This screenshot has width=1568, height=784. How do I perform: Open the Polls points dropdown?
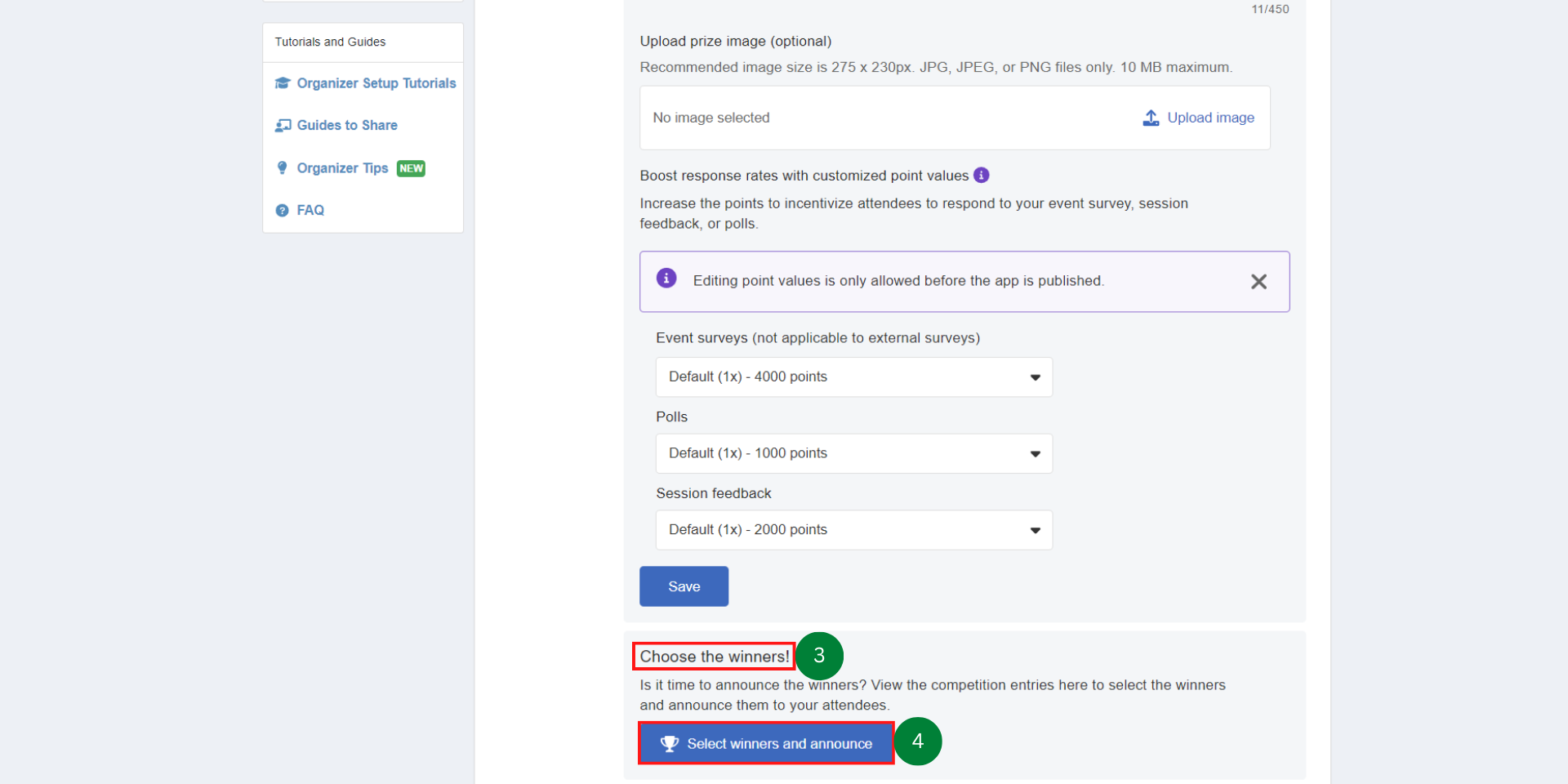853,453
